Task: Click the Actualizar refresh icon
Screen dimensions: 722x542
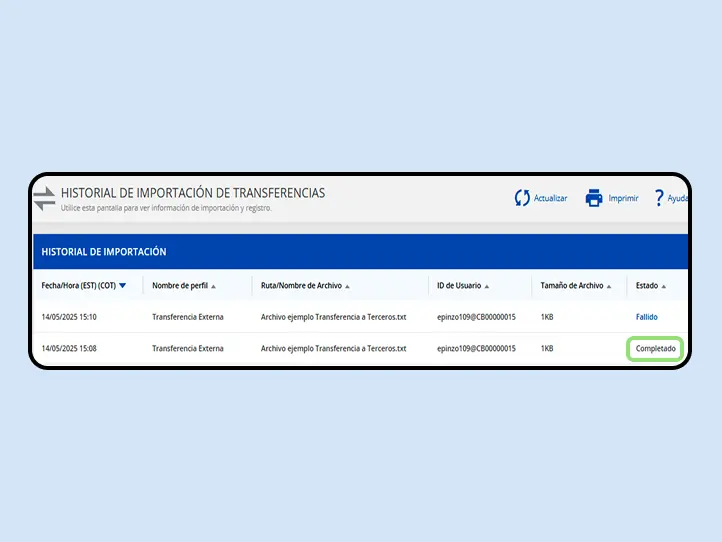Action: pos(522,198)
